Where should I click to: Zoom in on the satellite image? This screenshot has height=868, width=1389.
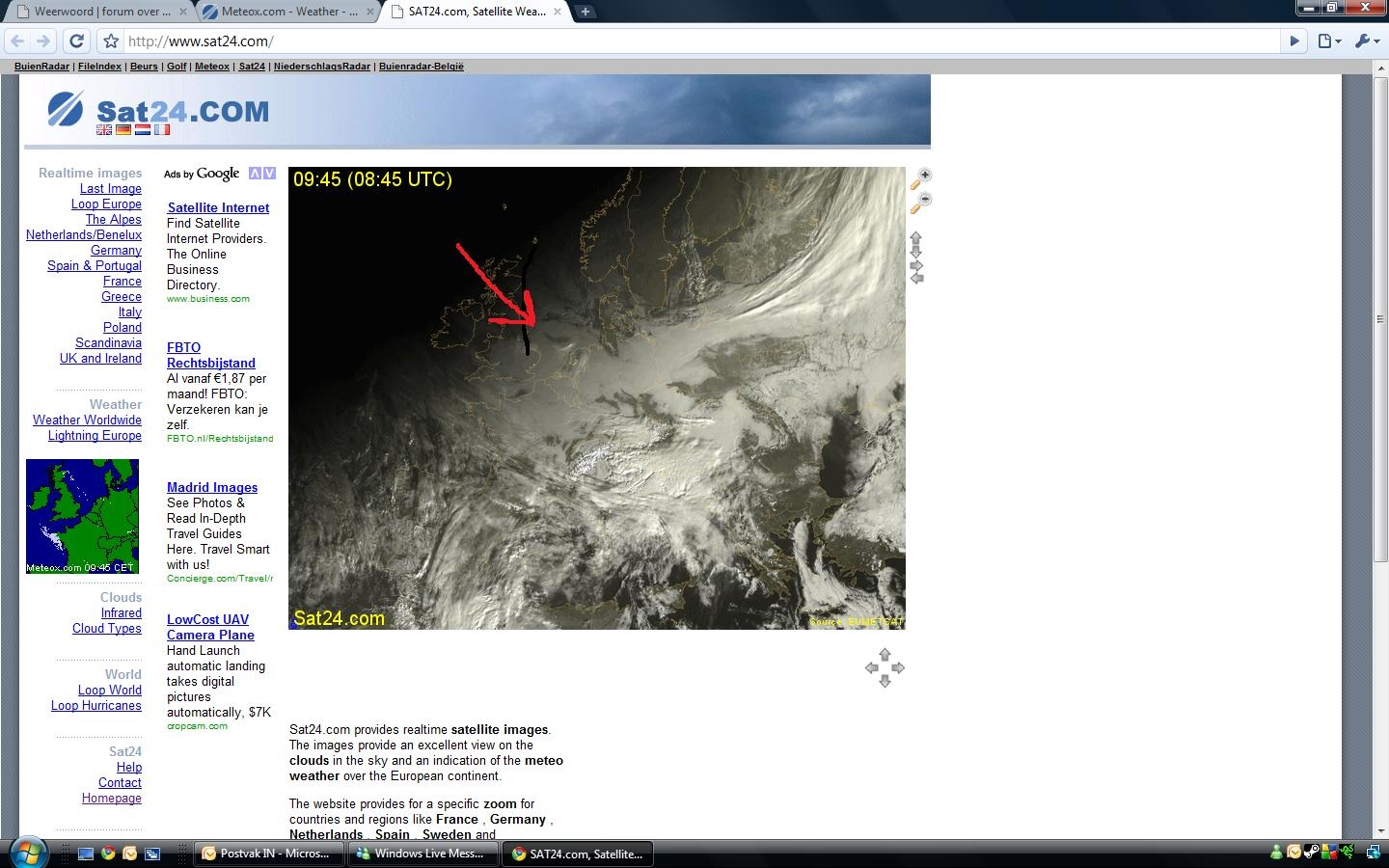[x=921, y=177]
